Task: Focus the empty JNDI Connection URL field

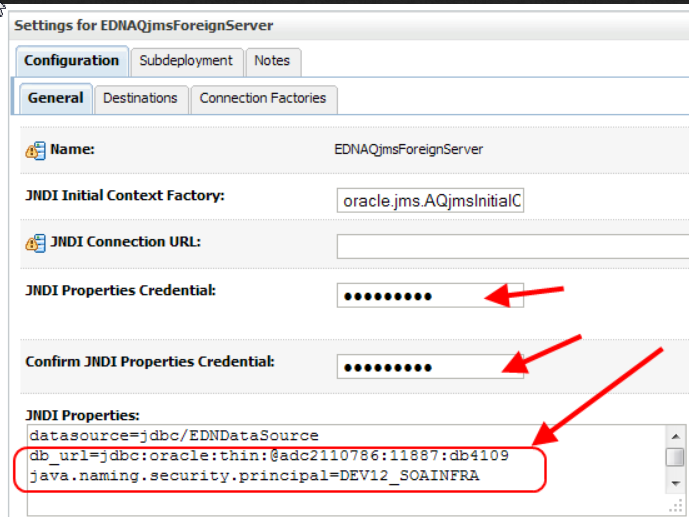Action: tap(512, 246)
